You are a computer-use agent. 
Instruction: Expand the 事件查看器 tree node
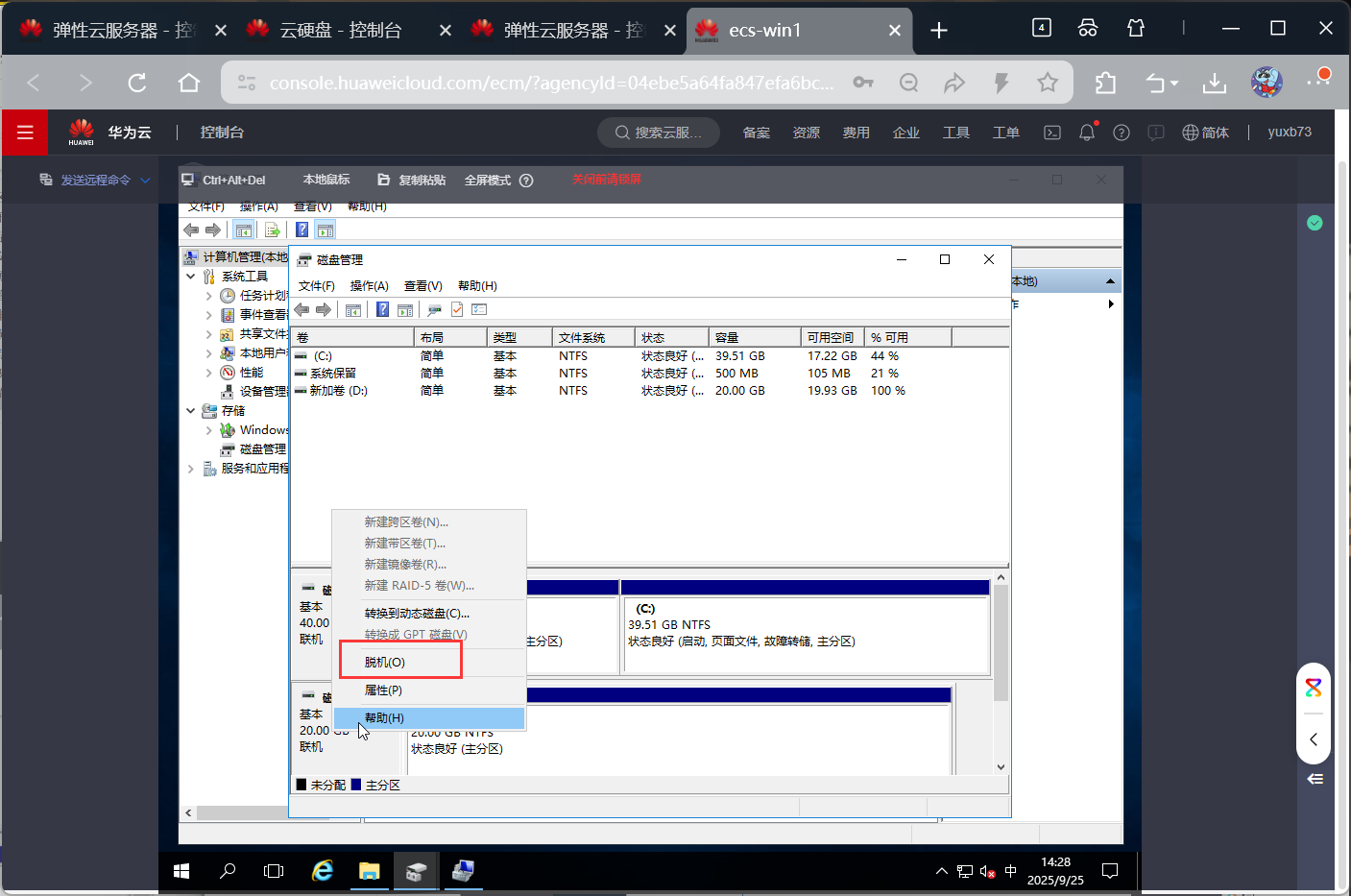[x=209, y=315]
